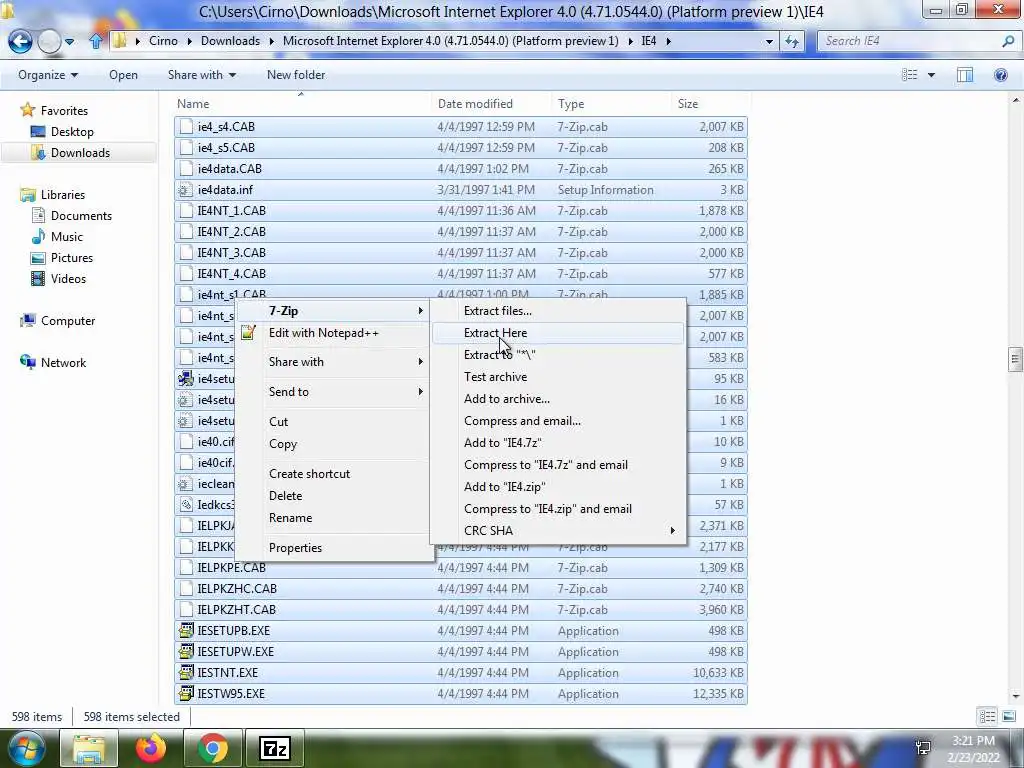Choose Delete from the context menu
Image resolution: width=1024 pixels, height=768 pixels.
point(334,496)
